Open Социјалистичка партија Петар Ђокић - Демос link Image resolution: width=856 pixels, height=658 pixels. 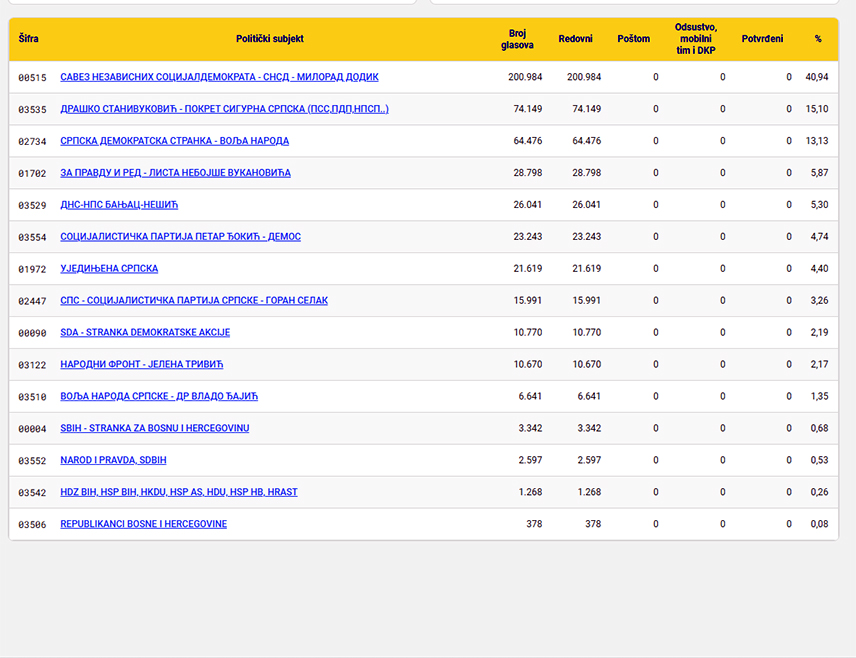coord(180,236)
